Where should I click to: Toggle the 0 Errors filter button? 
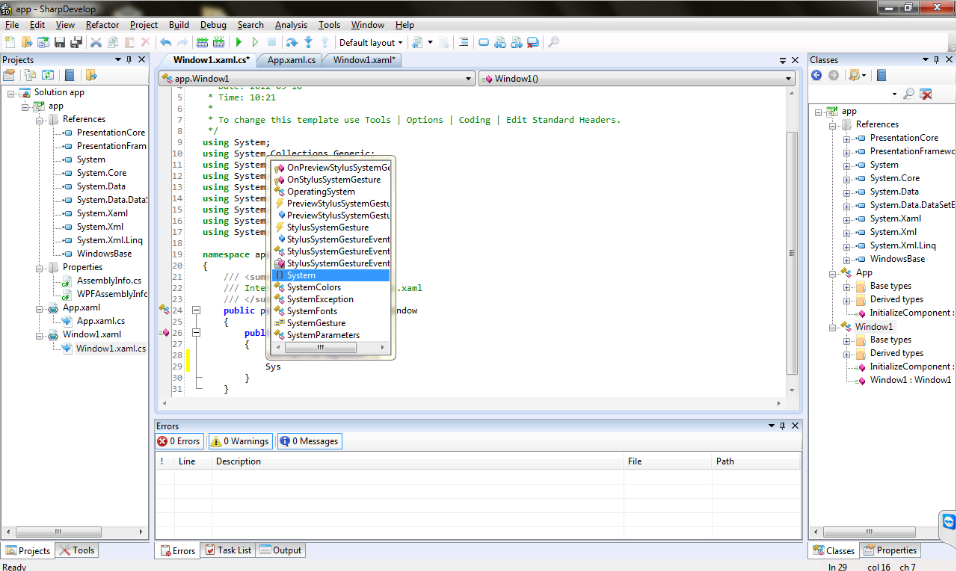(180, 441)
